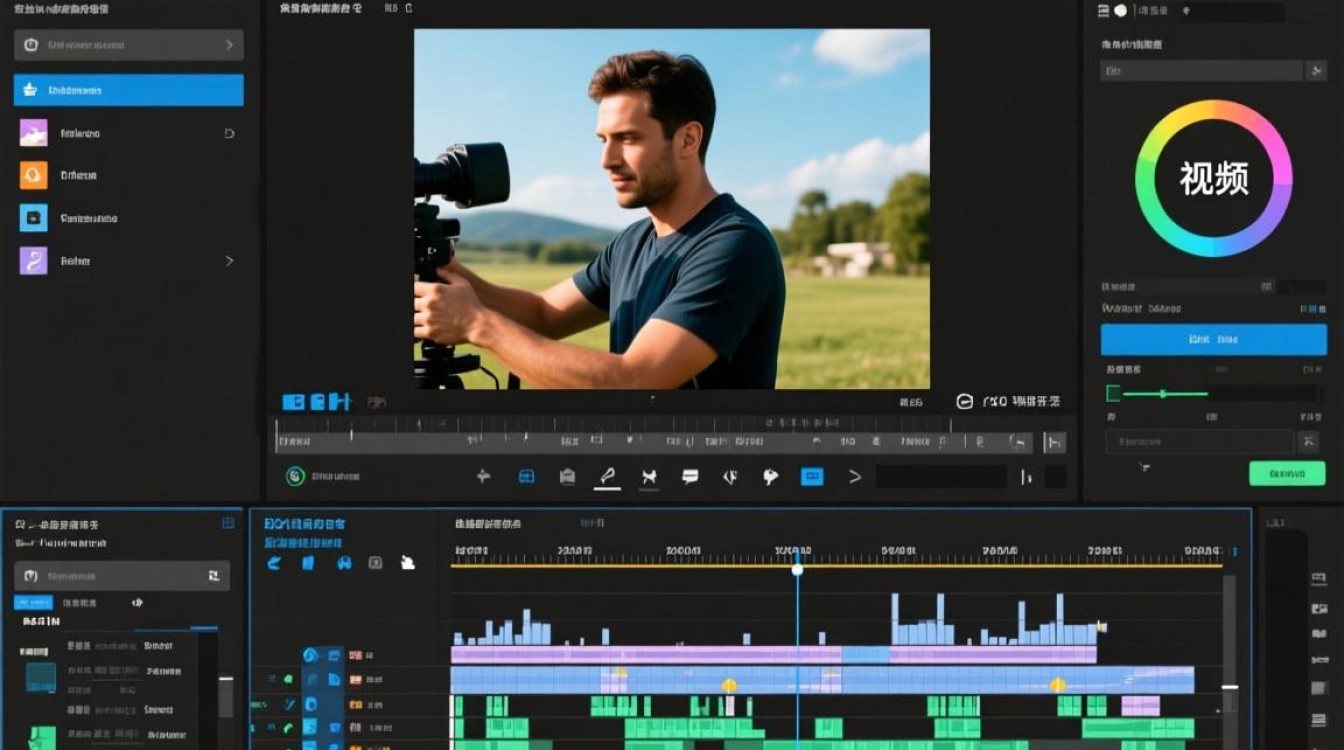Click the wide blue button in right panel

click(1213, 340)
